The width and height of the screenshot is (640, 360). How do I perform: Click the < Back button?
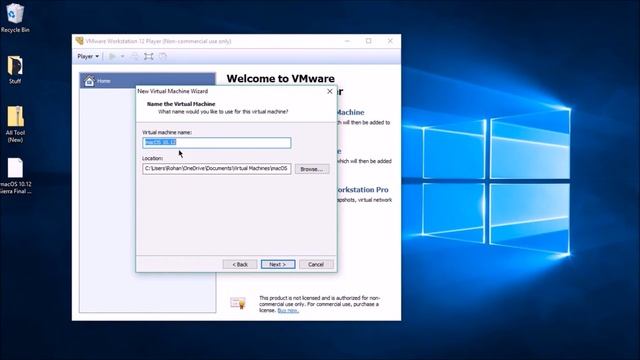(x=240, y=264)
